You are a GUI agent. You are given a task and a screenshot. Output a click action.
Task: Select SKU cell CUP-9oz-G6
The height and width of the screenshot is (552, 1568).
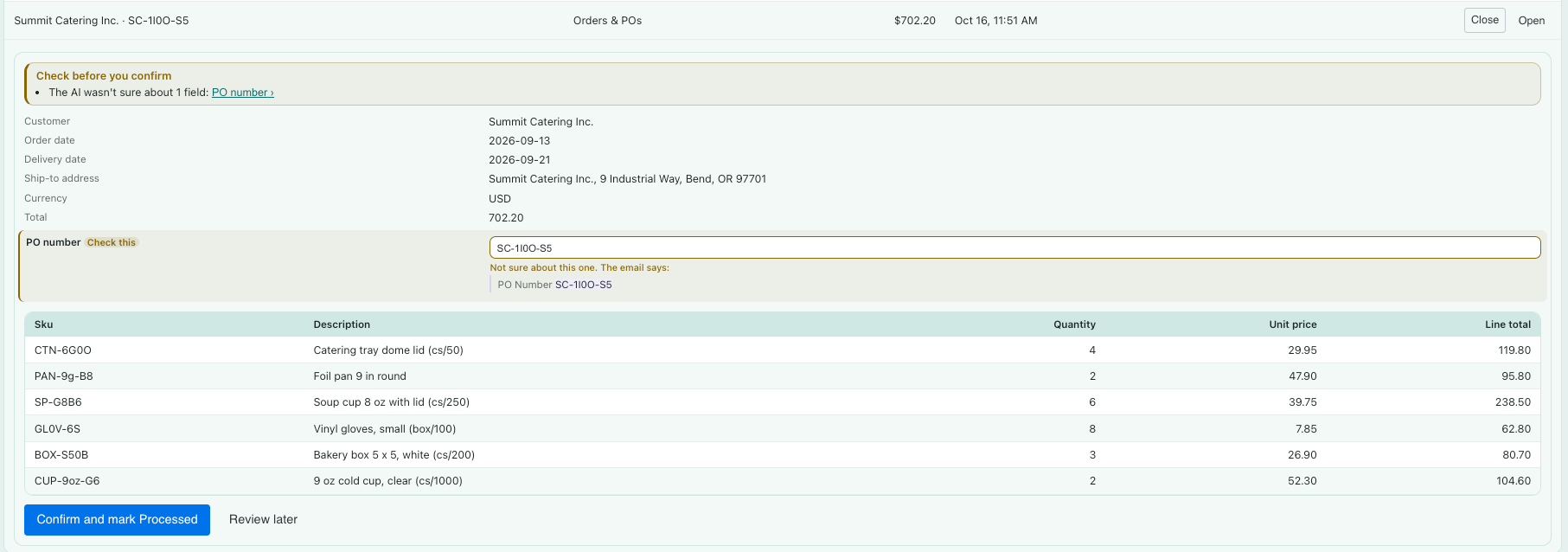coord(67,481)
